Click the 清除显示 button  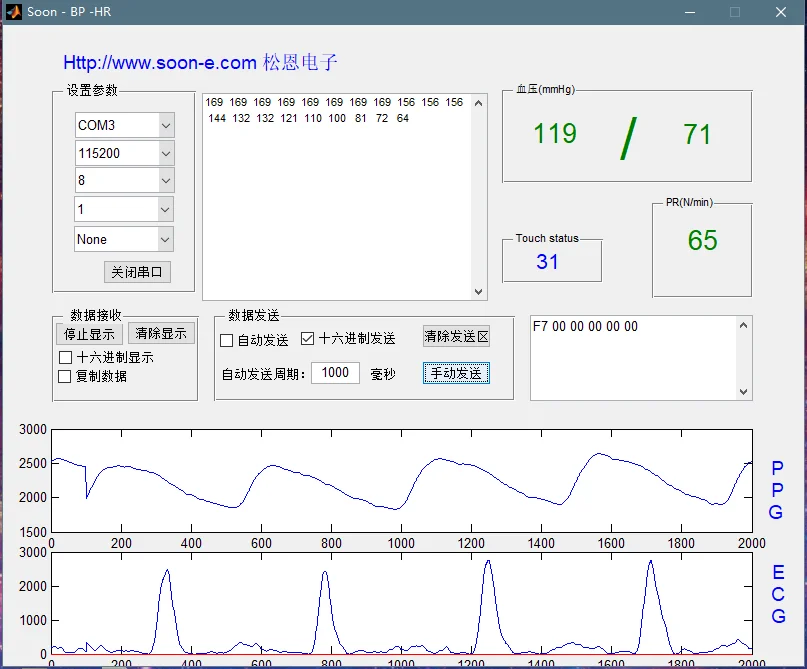(x=161, y=333)
